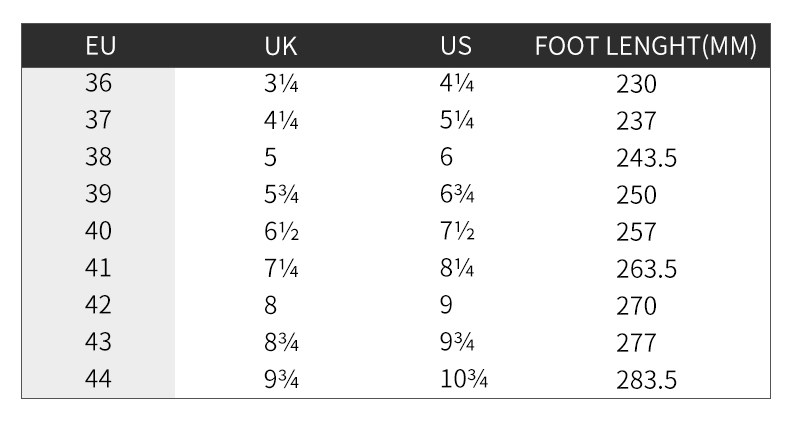The width and height of the screenshot is (790, 445).
Task: Click the FOOT LENGHT(MM) header
Action: [645, 46]
